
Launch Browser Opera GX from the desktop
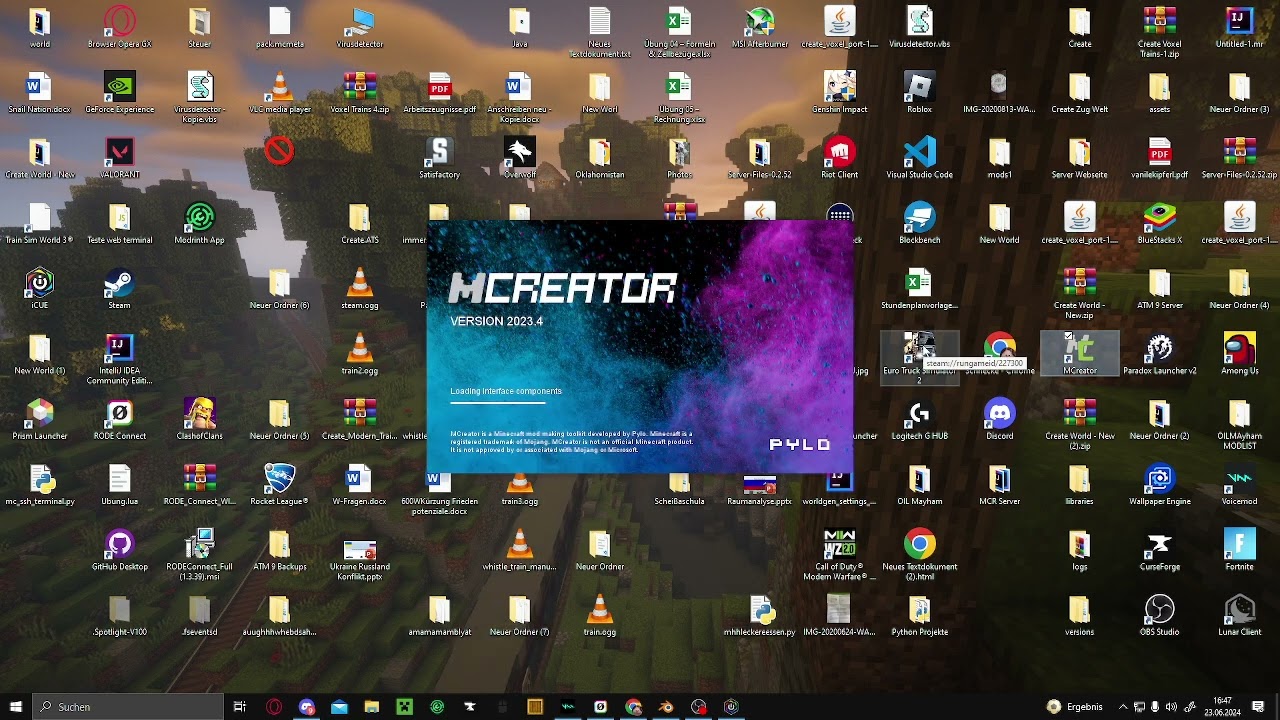119,28
